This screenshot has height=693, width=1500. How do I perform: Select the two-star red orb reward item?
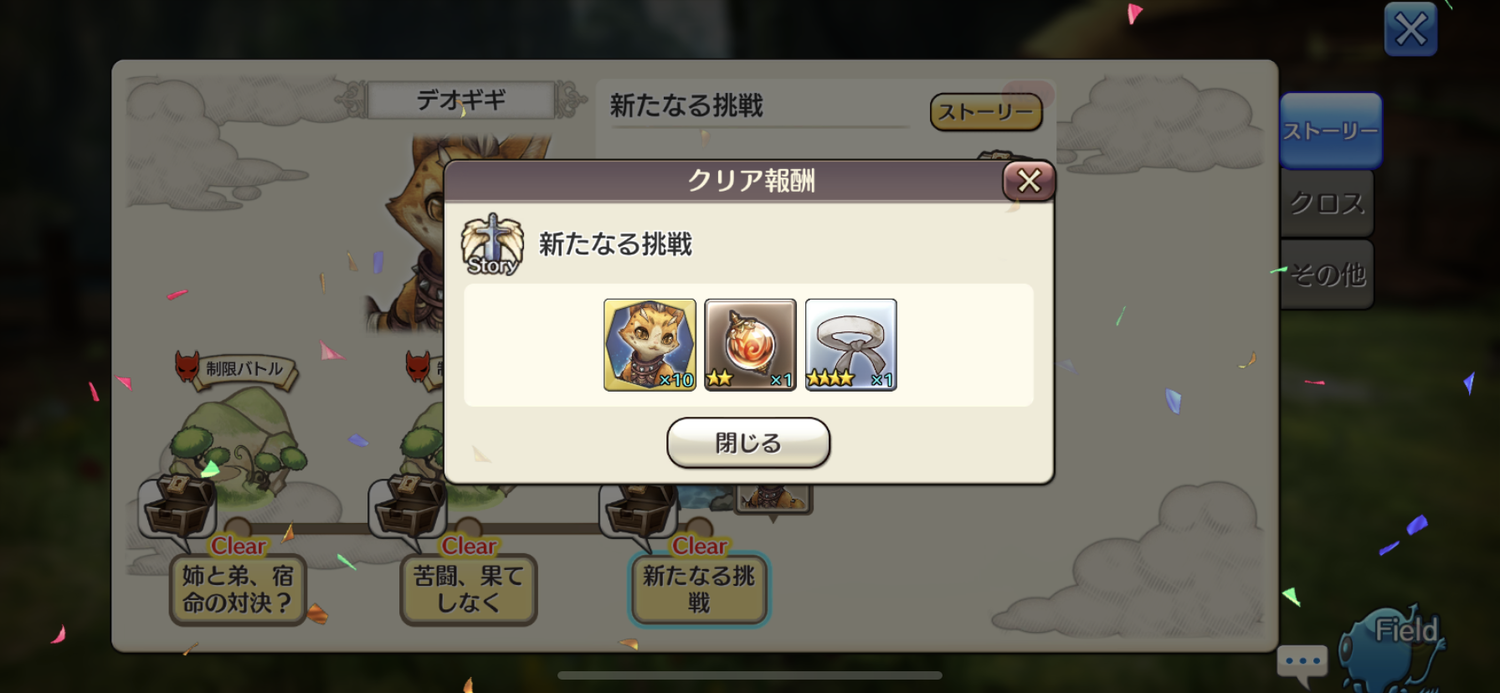tap(750, 344)
